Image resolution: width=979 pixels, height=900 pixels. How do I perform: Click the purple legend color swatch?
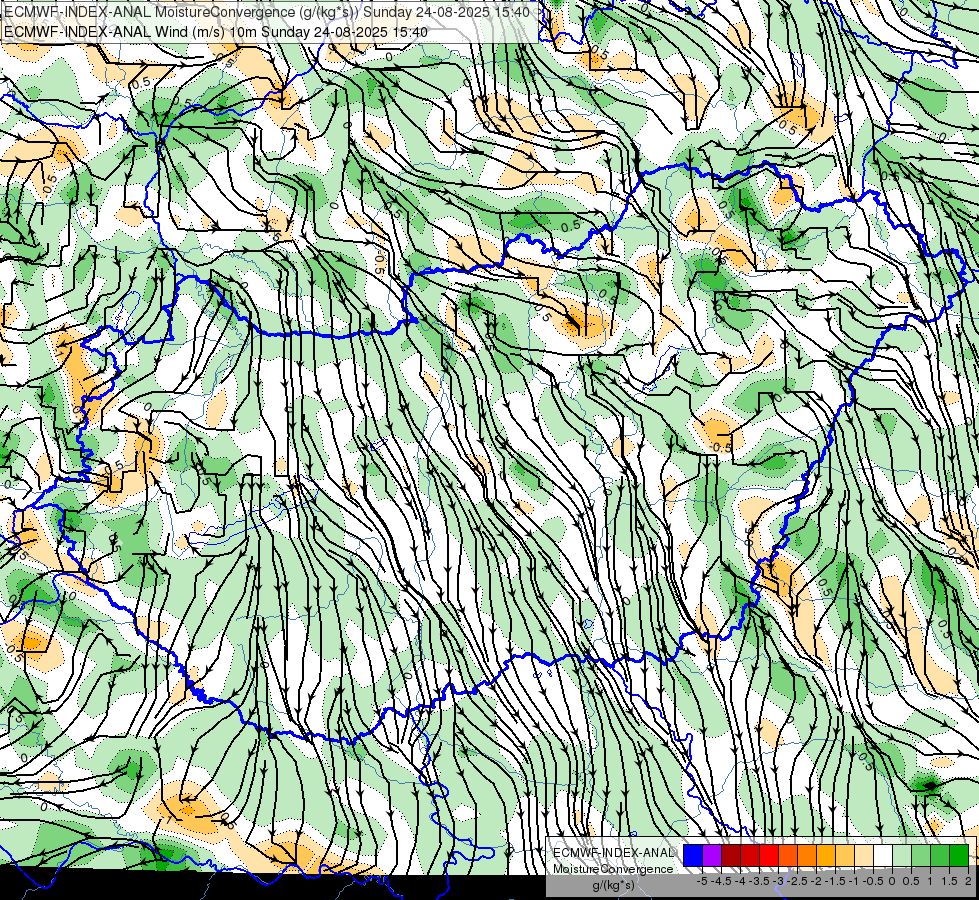click(712, 856)
